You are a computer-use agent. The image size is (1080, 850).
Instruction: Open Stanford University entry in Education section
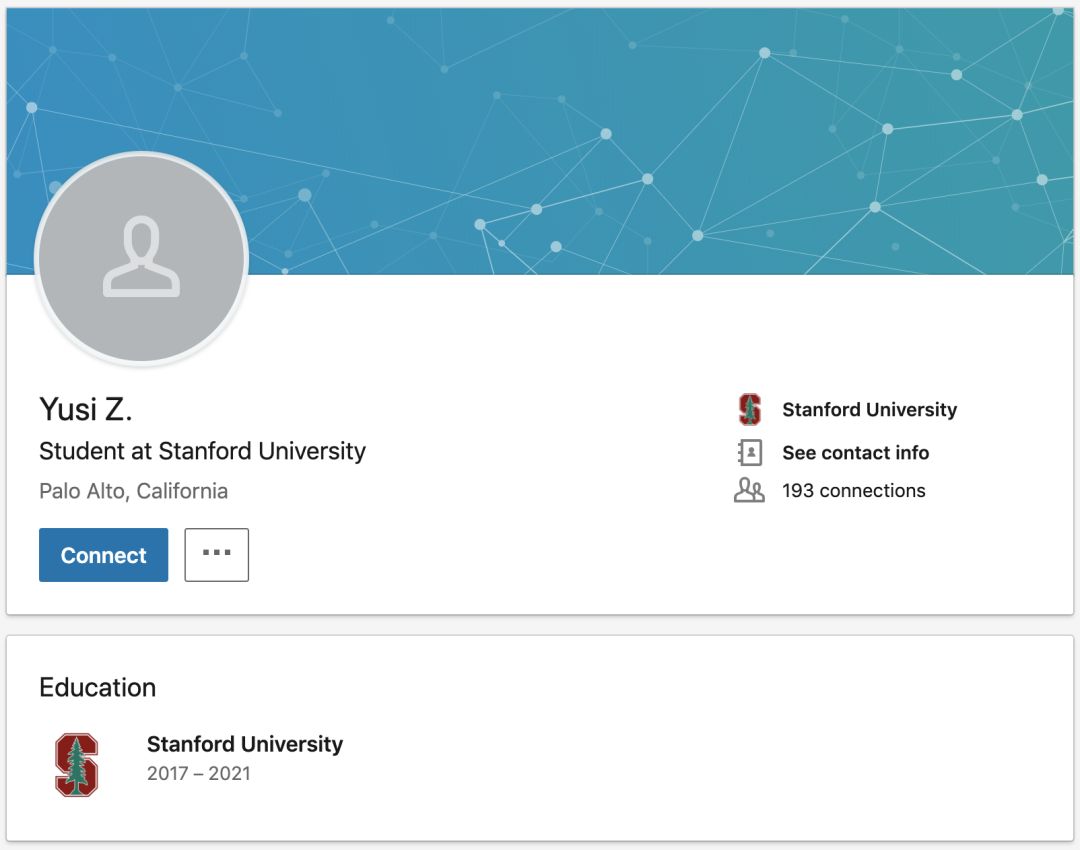[245, 744]
